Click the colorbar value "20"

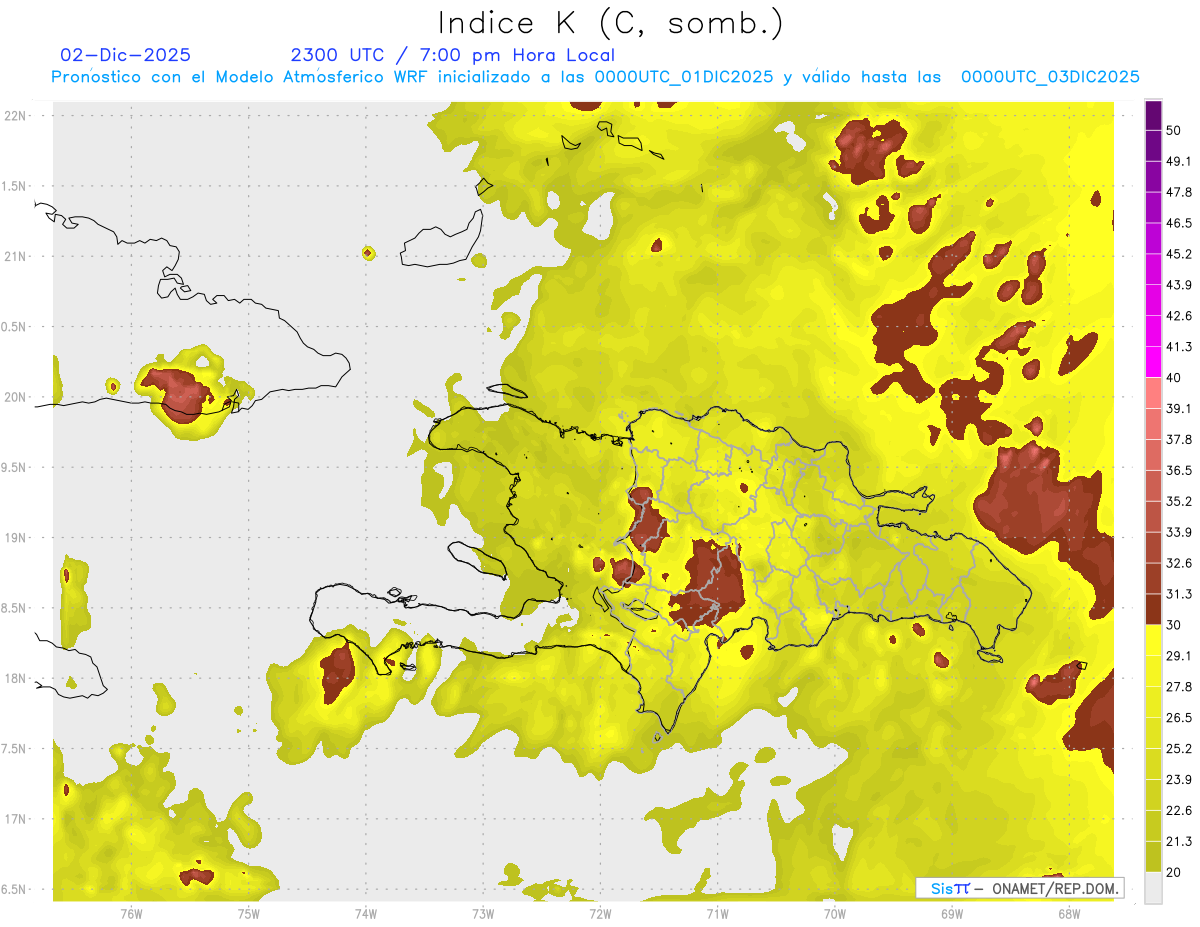click(x=1174, y=872)
